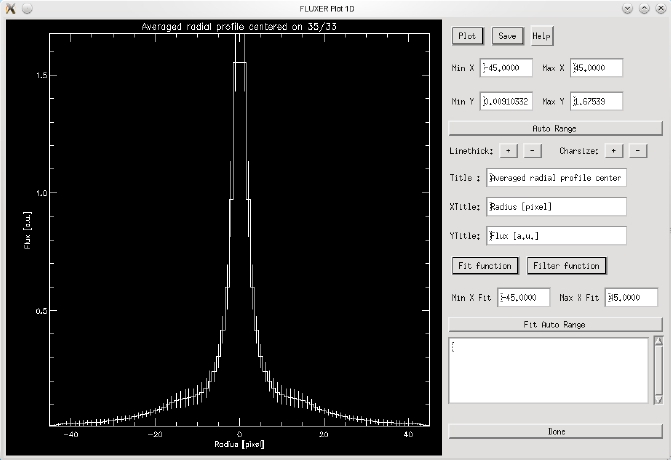Click the Plot button
Image resolution: width=671 pixels, height=460 pixels.
pyautogui.click(x=467, y=36)
